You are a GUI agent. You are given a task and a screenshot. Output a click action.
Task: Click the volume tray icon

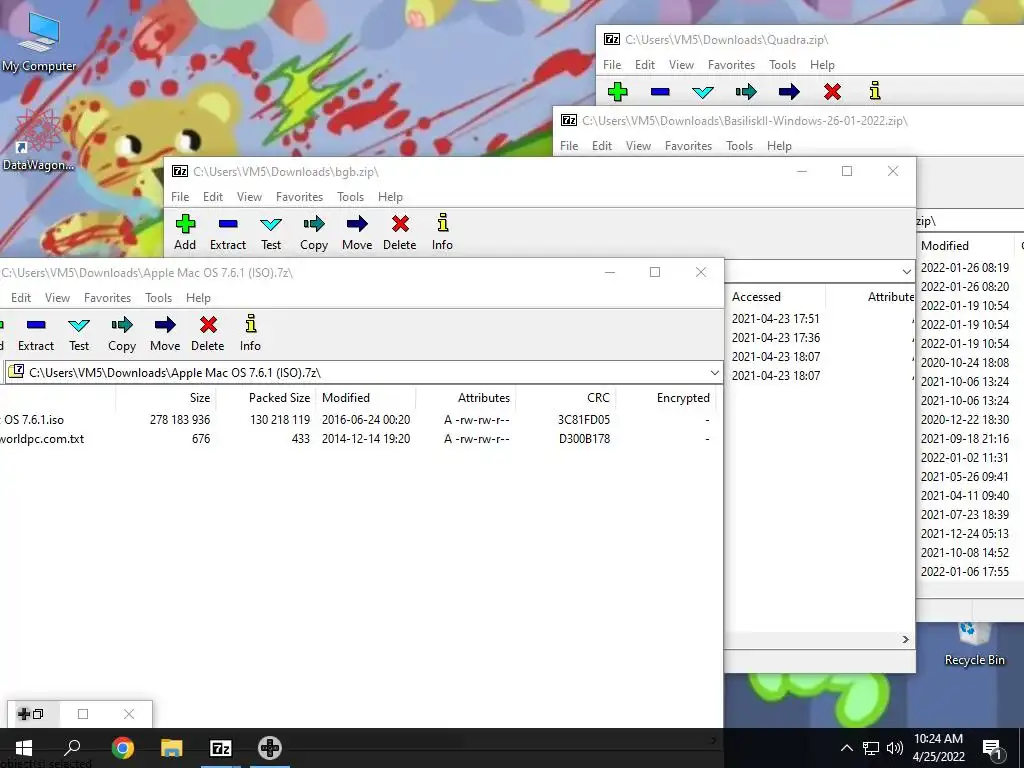coord(895,748)
